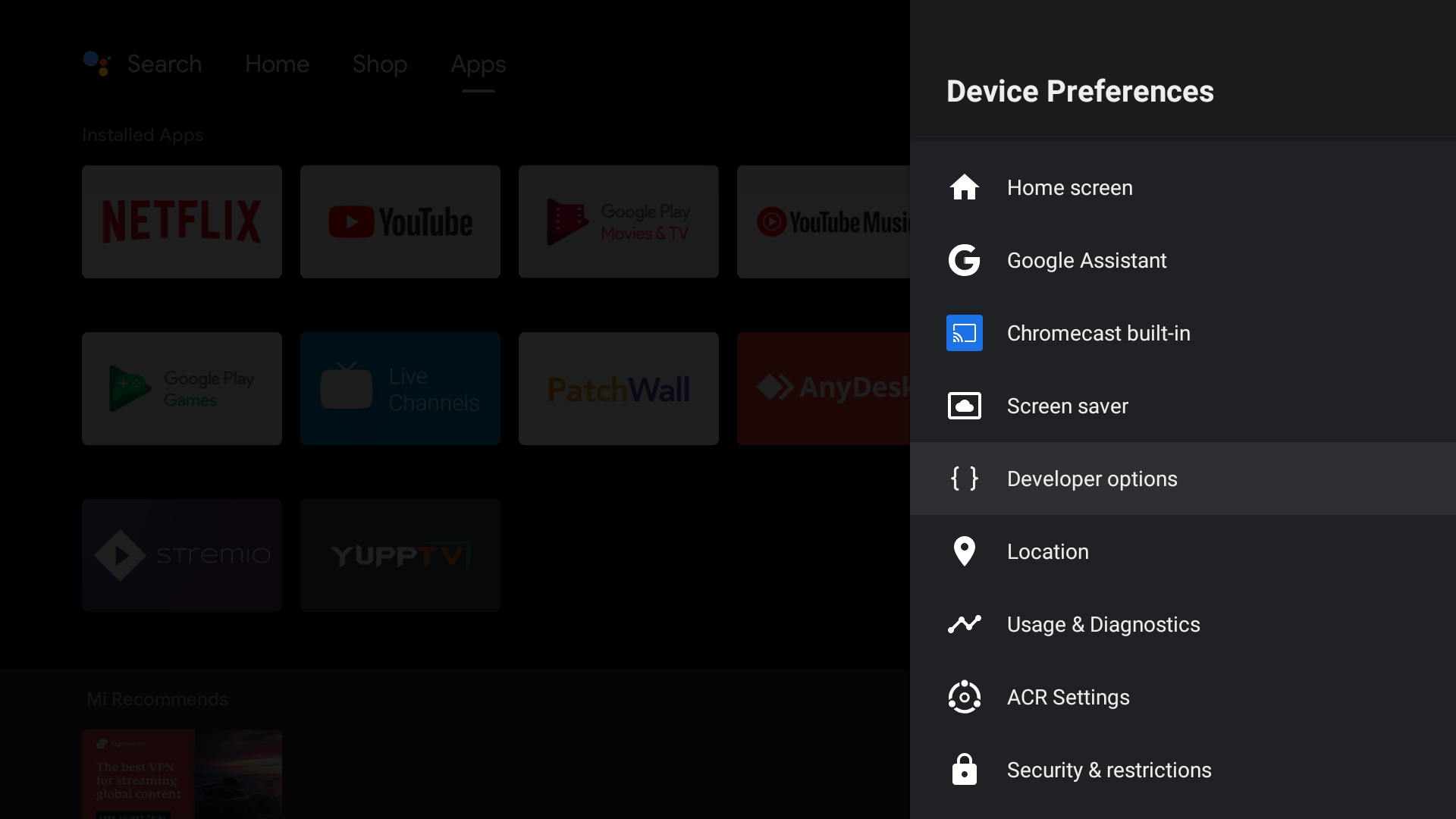Click Search in the top navigation
Screen dimensions: 1456x819
(165, 64)
